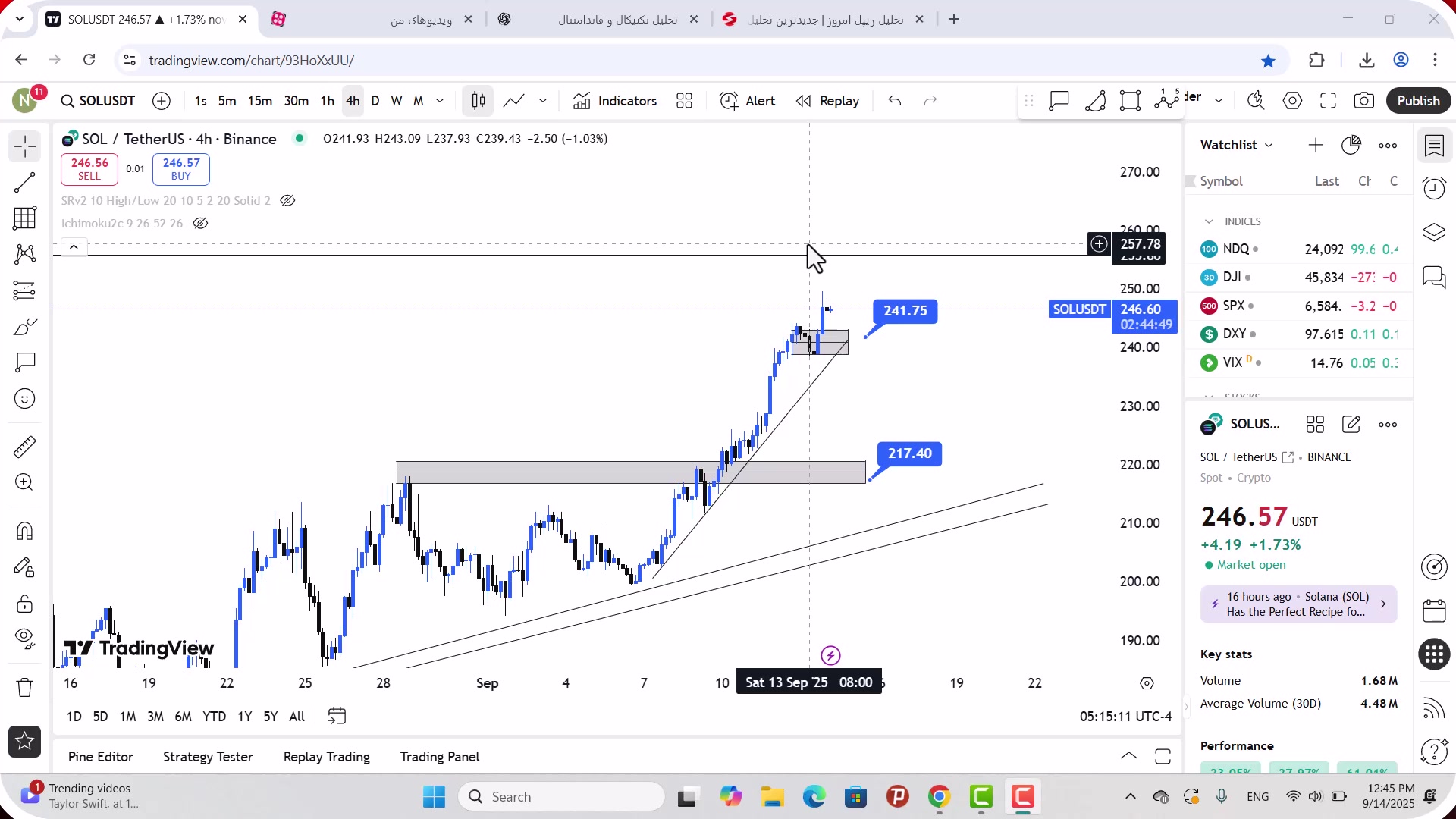Viewport: 1456px width, 819px height.
Task: Toggle visibility of SRv2 indicator
Action: click(x=287, y=201)
